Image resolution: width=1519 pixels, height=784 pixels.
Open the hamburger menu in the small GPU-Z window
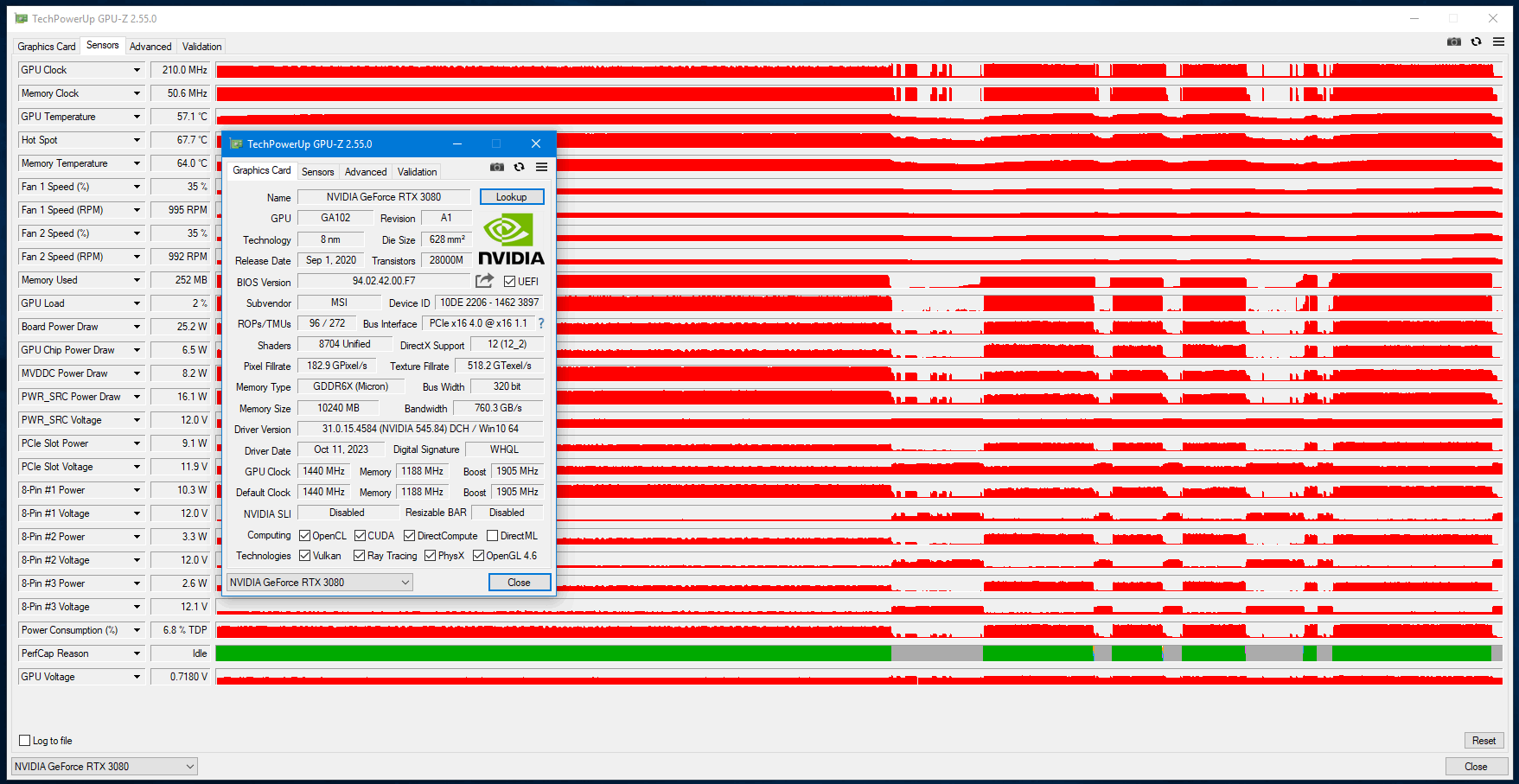coord(541,167)
